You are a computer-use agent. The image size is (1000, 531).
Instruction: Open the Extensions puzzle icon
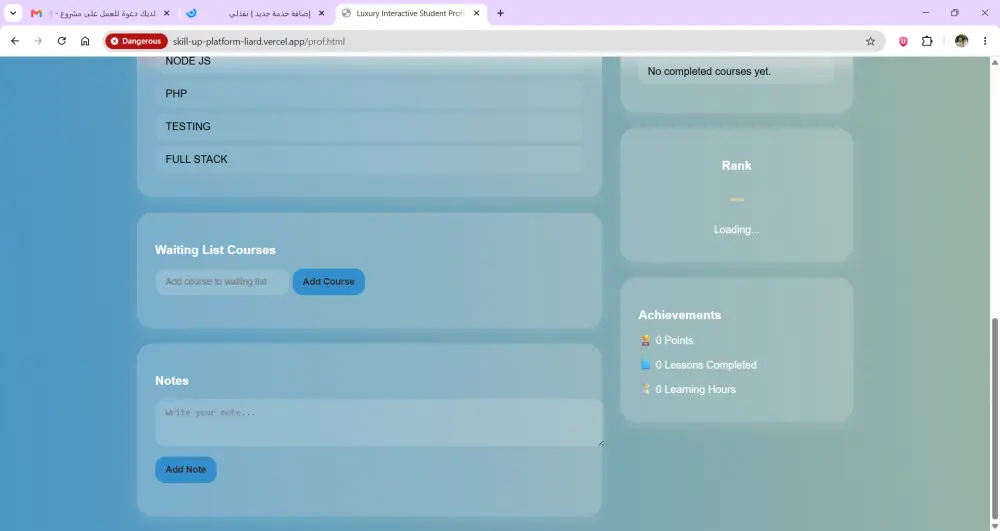coord(927,41)
